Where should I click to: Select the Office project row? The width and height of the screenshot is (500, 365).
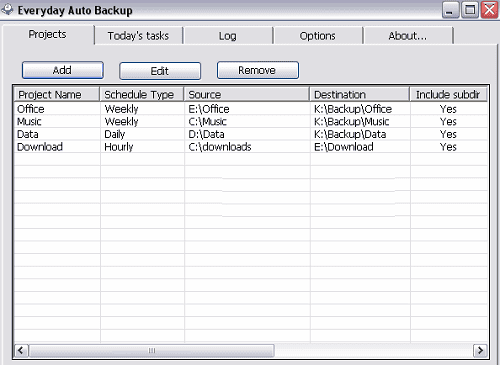click(x=251, y=109)
